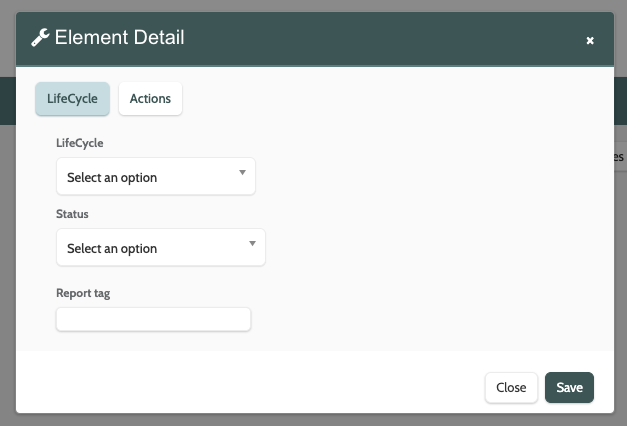Click the Element Detail title text
Viewport: 627px width, 426px height.
tap(119, 38)
